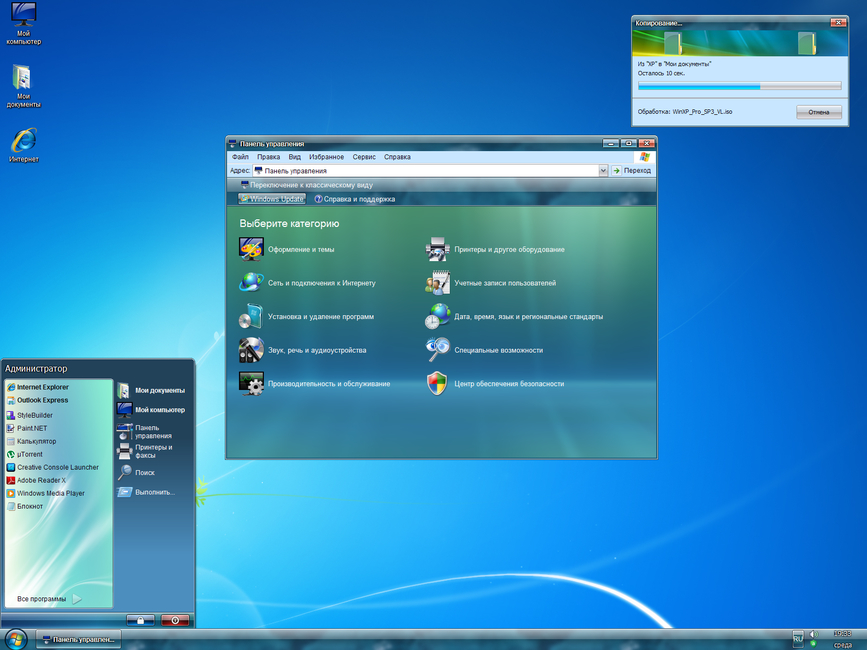Open the Sound, speech and audio devices icon

(251, 350)
